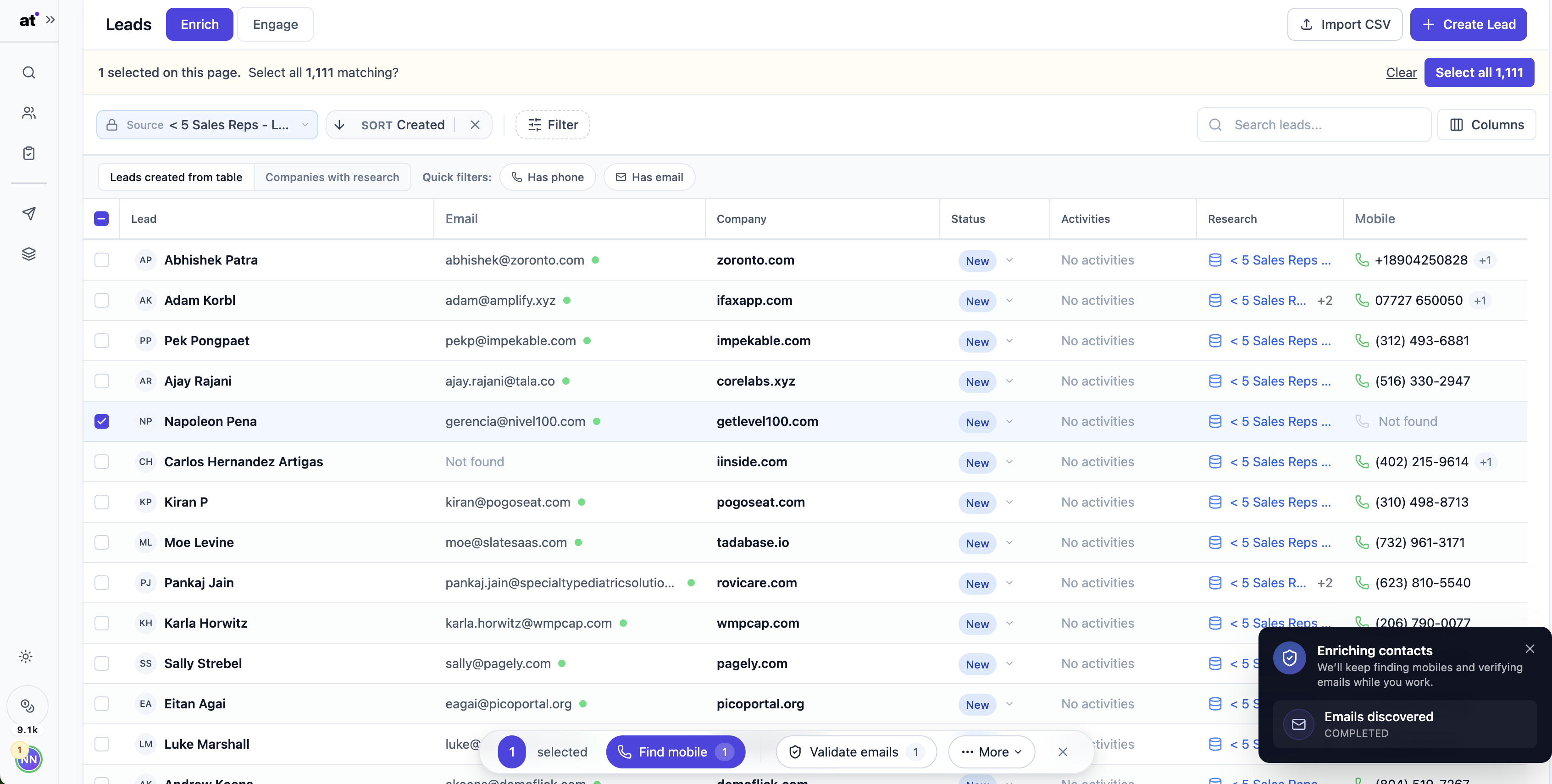Select Companies with research tab
The width and height of the screenshot is (1552, 784).
click(x=332, y=177)
